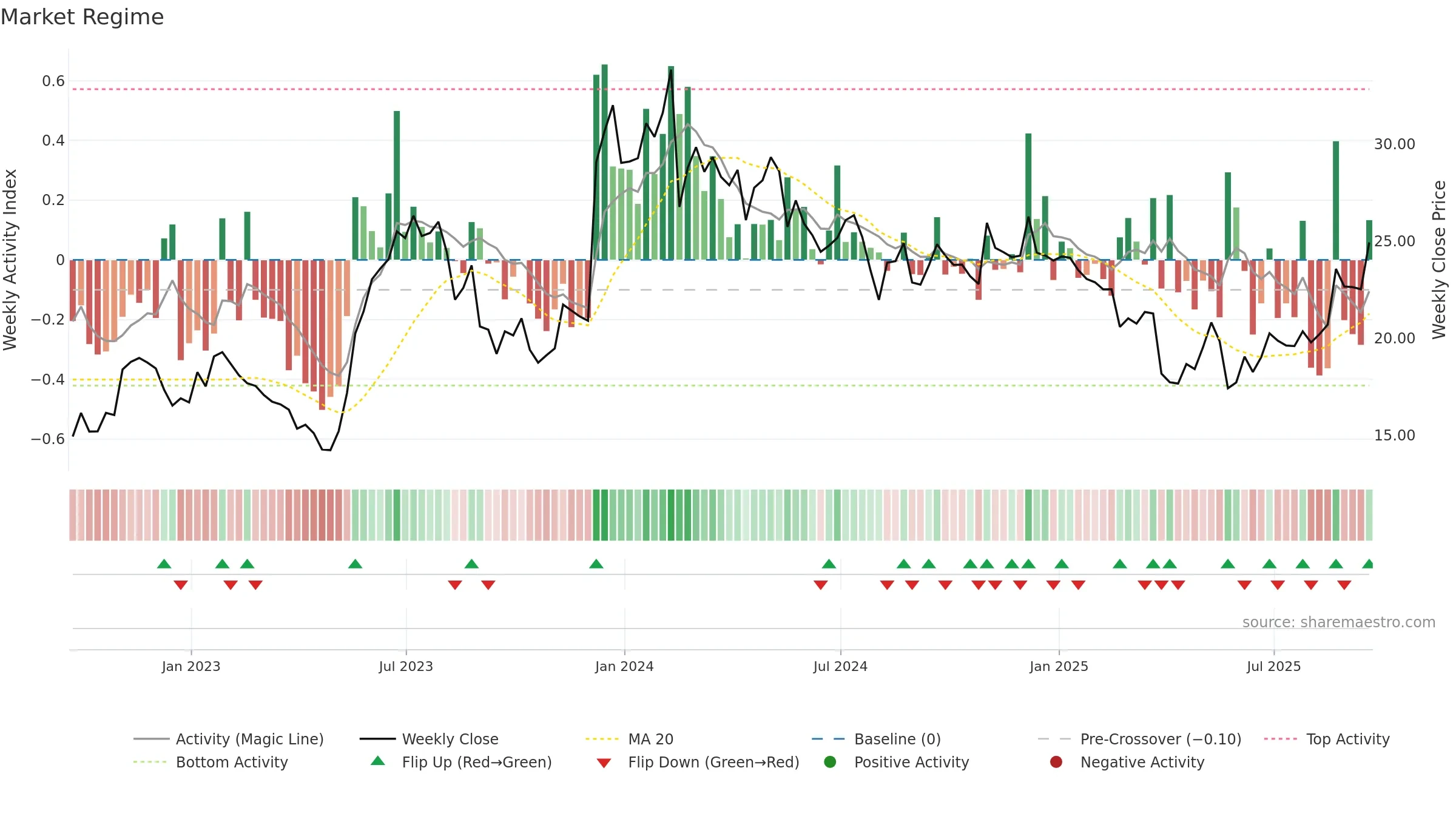Click the Flip Up green triangle legend icon
Screen dimensions: 1456x819
(x=378, y=761)
